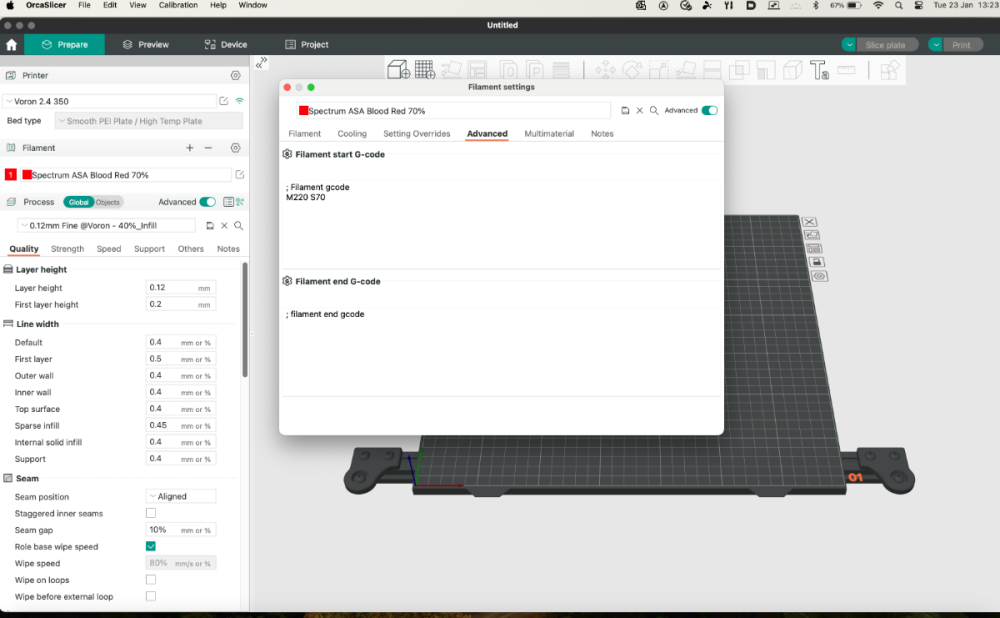Select the Text shape tool
1000x618 pixels.
click(x=819, y=70)
